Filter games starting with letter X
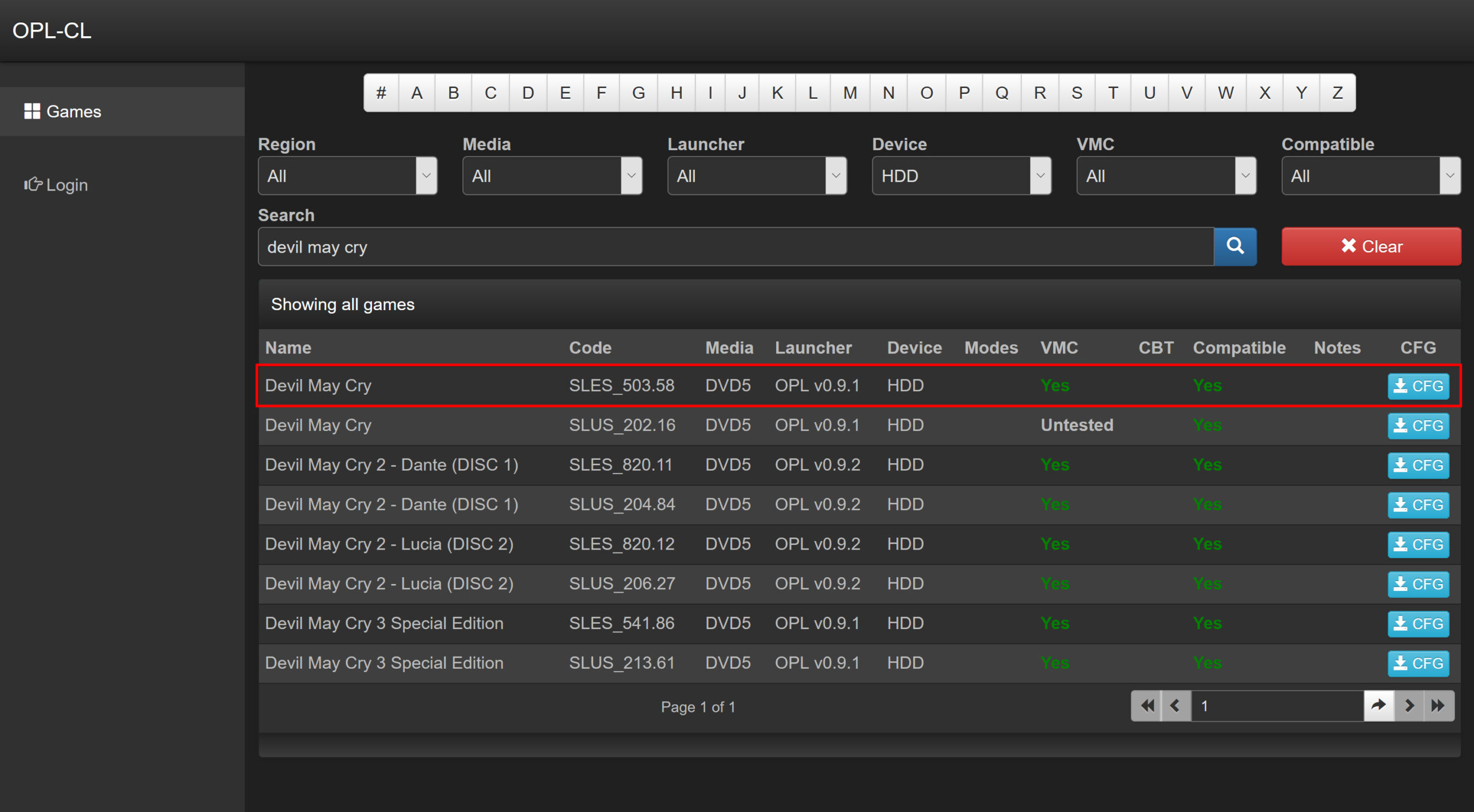The width and height of the screenshot is (1474, 812). point(1265,93)
